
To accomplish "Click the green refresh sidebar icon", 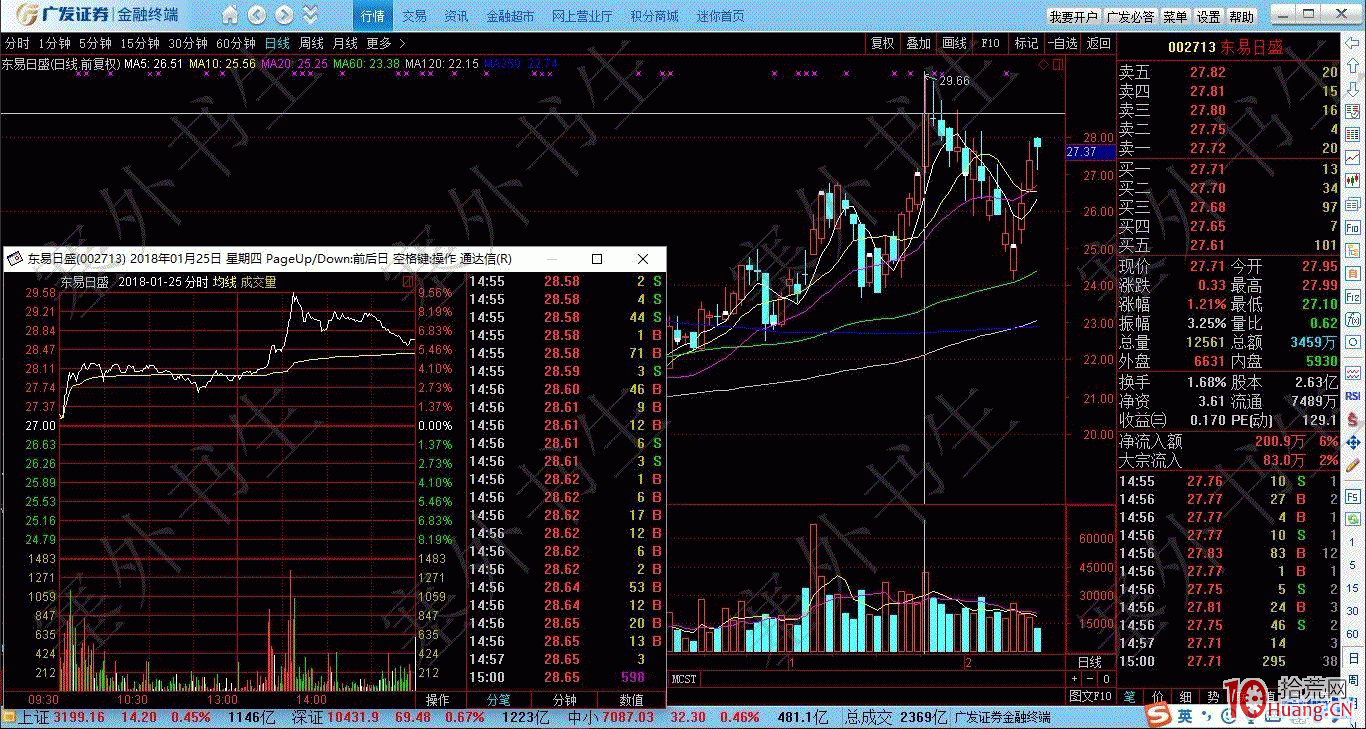I will click(x=1353, y=520).
